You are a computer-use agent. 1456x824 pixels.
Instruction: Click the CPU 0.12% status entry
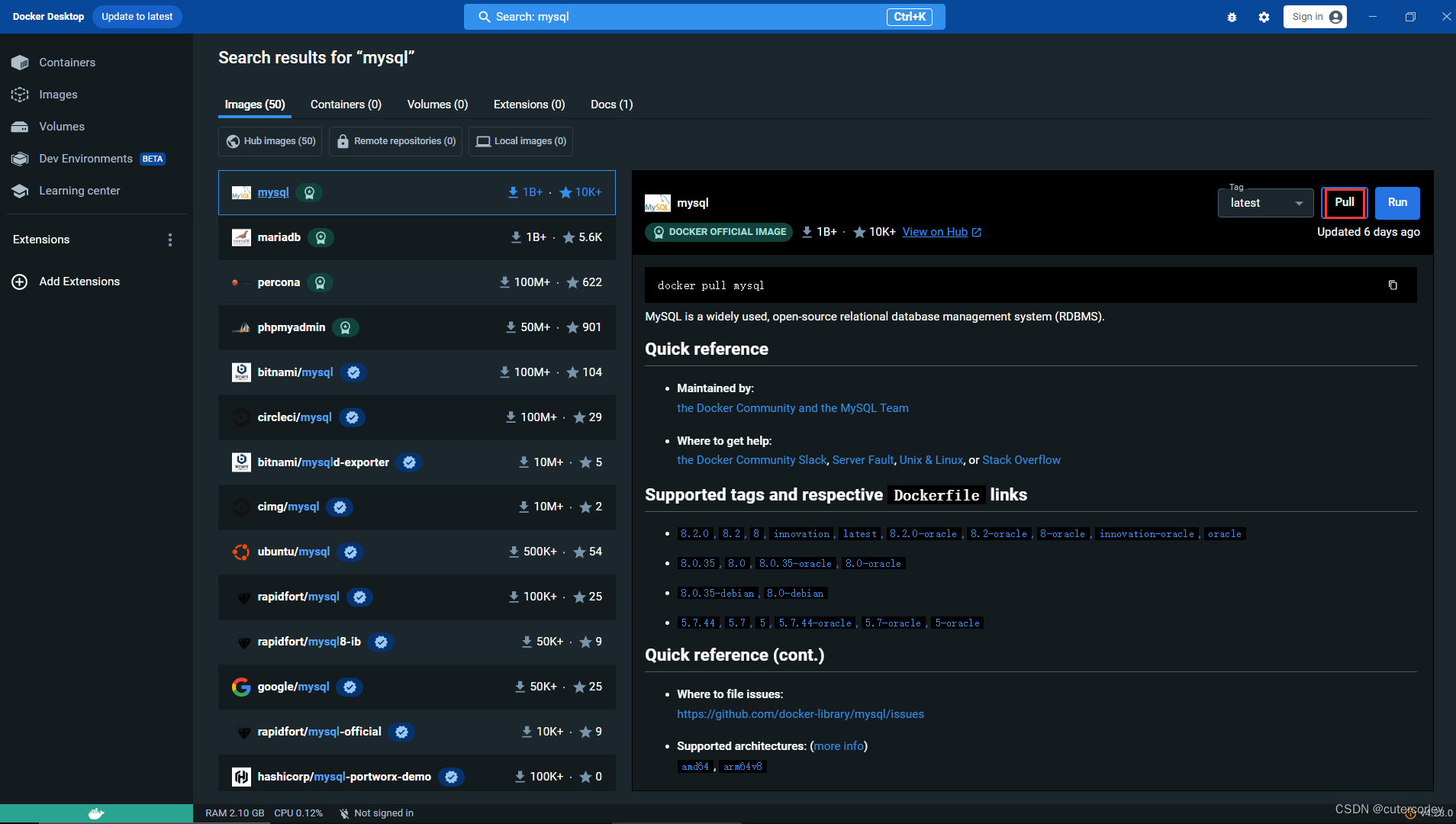[x=298, y=813]
